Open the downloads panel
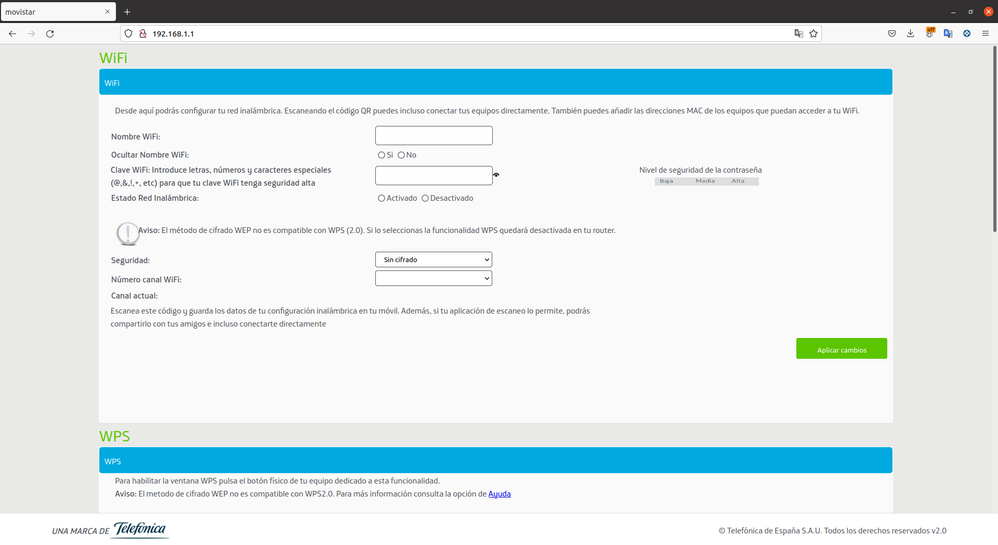 pyautogui.click(x=910, y=34)
